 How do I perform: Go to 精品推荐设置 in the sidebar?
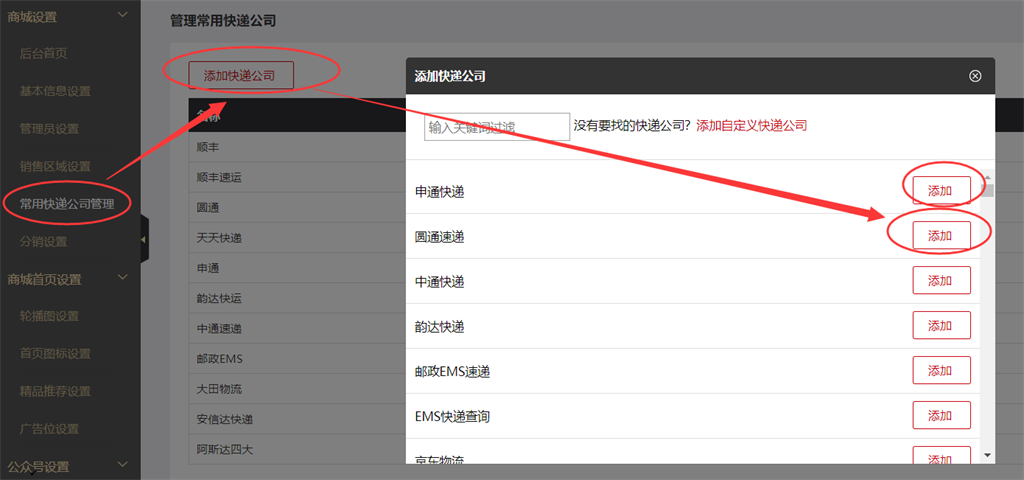(55, 391)
